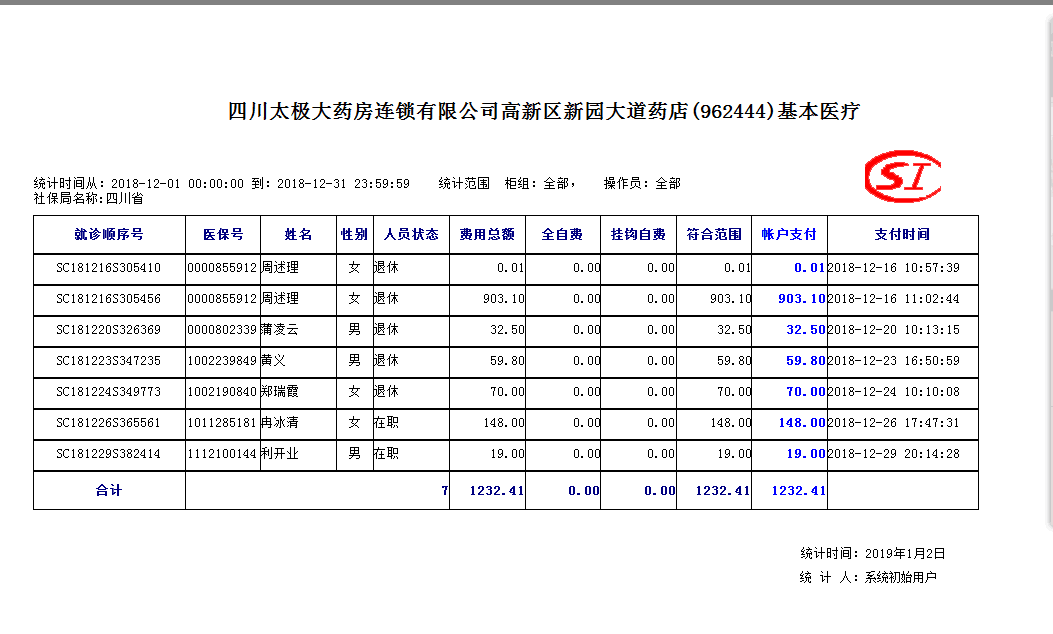The height and width of the screenshot is (634, 1053).
Task: Click the 符合范围 column header
Action: point(714,234)
